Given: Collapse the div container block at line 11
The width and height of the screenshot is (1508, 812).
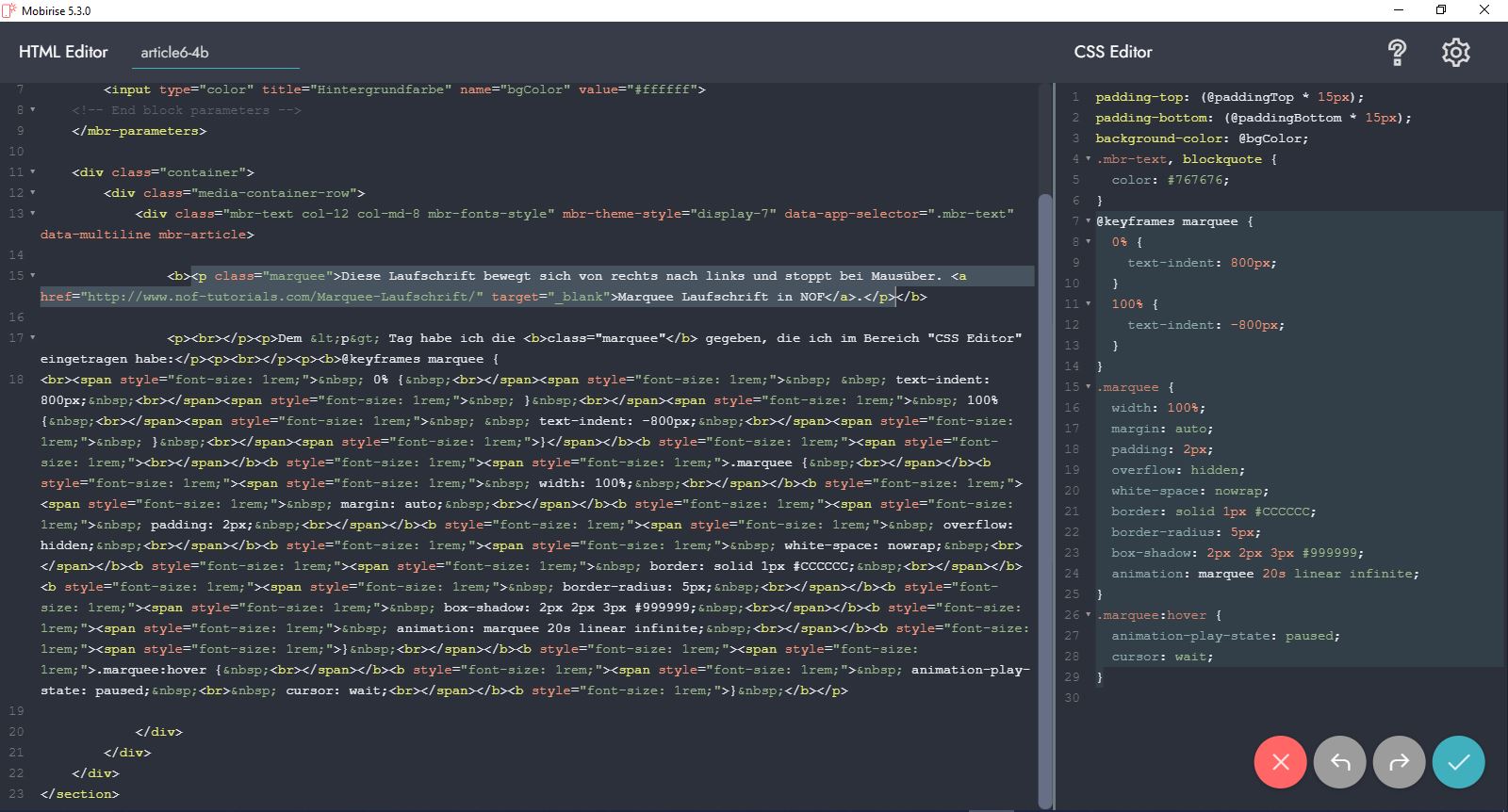Looking at the screenshot, I should pos(33,172).
